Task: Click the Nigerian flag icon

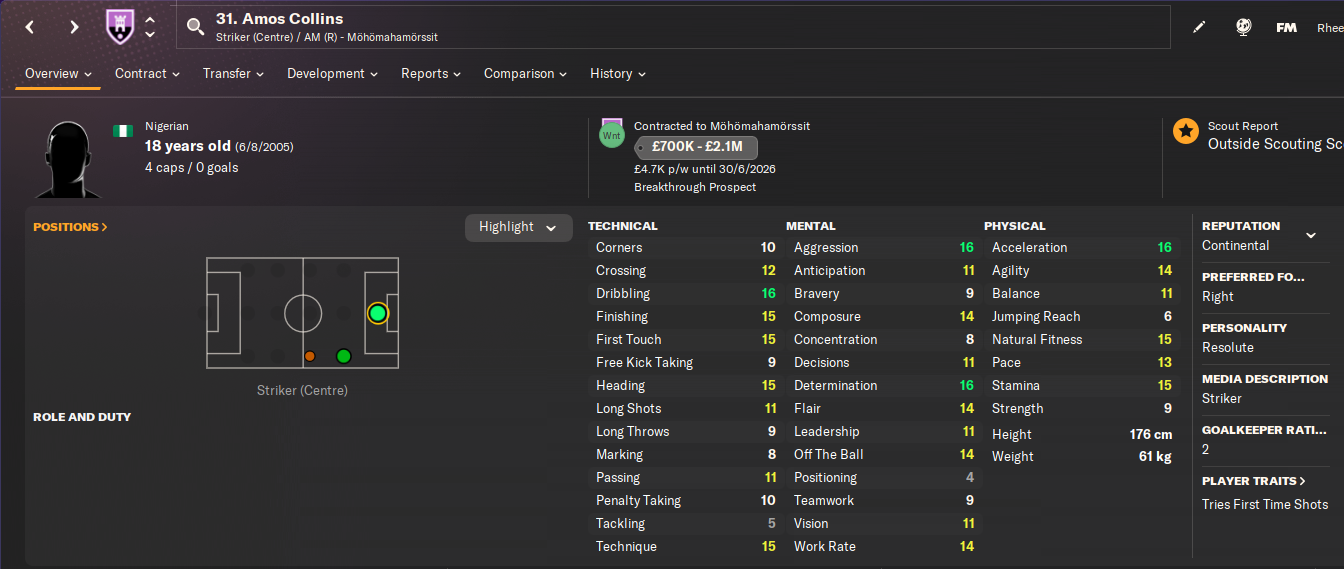Action: (123, 131)
